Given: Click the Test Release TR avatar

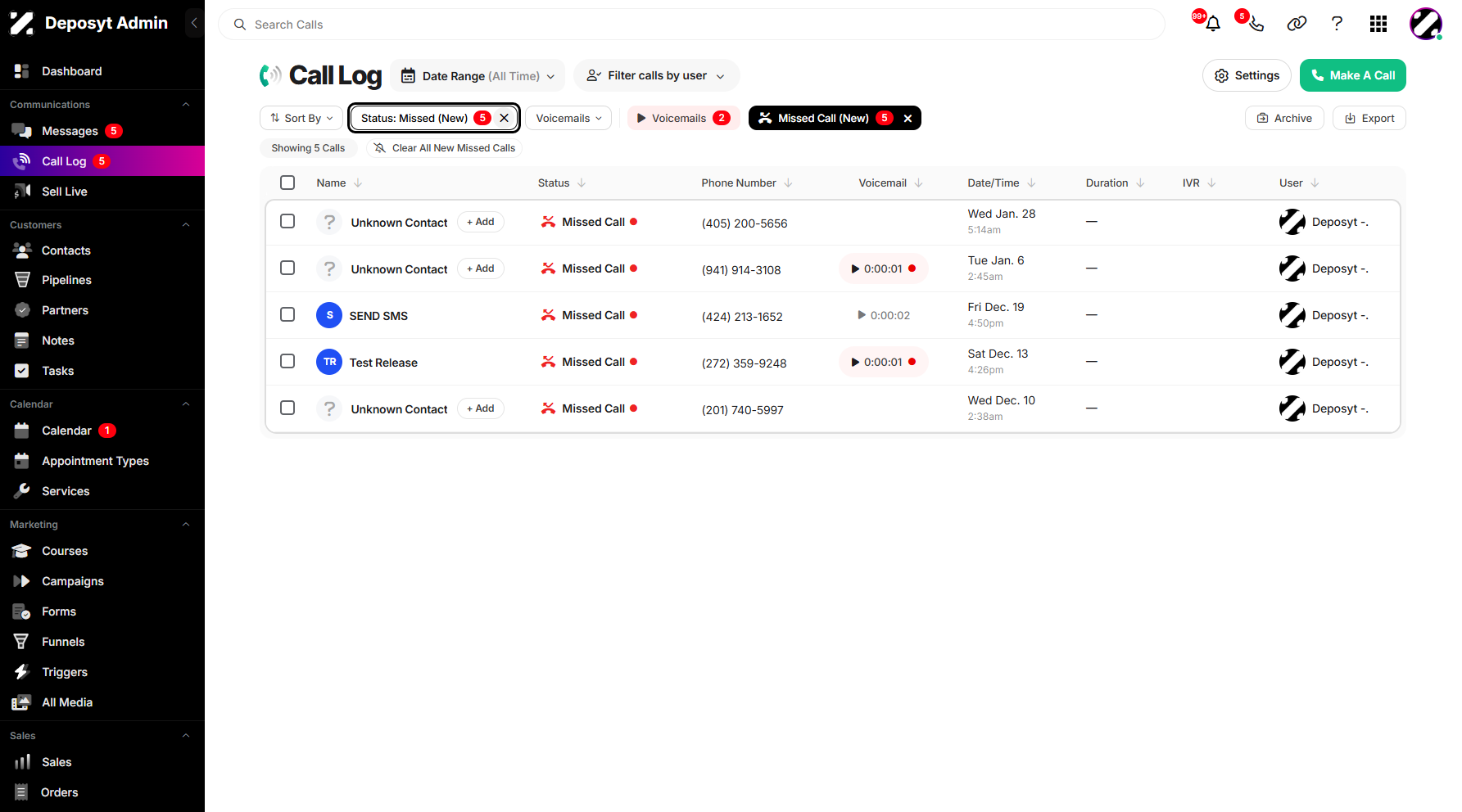Looking at the screenshot, I should [x=329, y=362].
